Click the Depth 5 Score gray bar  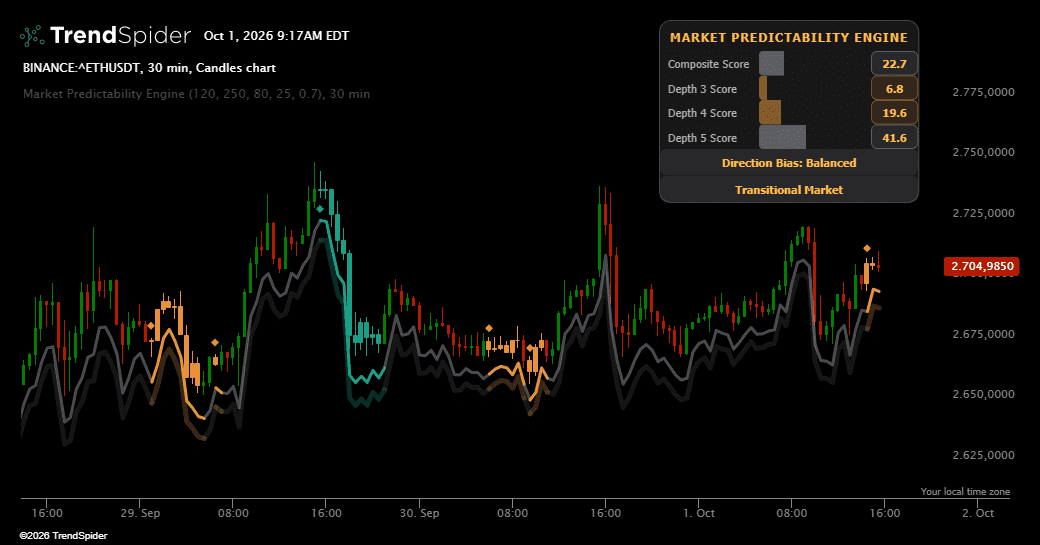click(783, 137)
